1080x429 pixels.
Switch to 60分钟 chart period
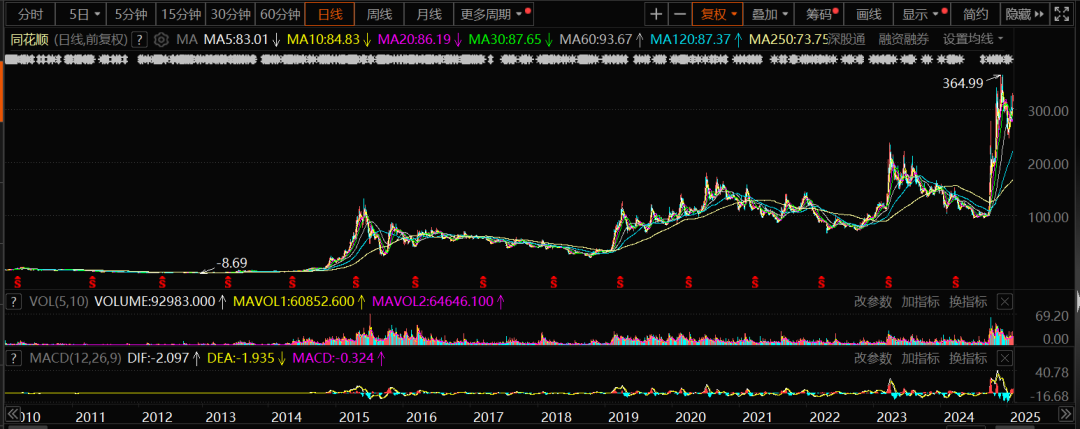coord(280,14)
